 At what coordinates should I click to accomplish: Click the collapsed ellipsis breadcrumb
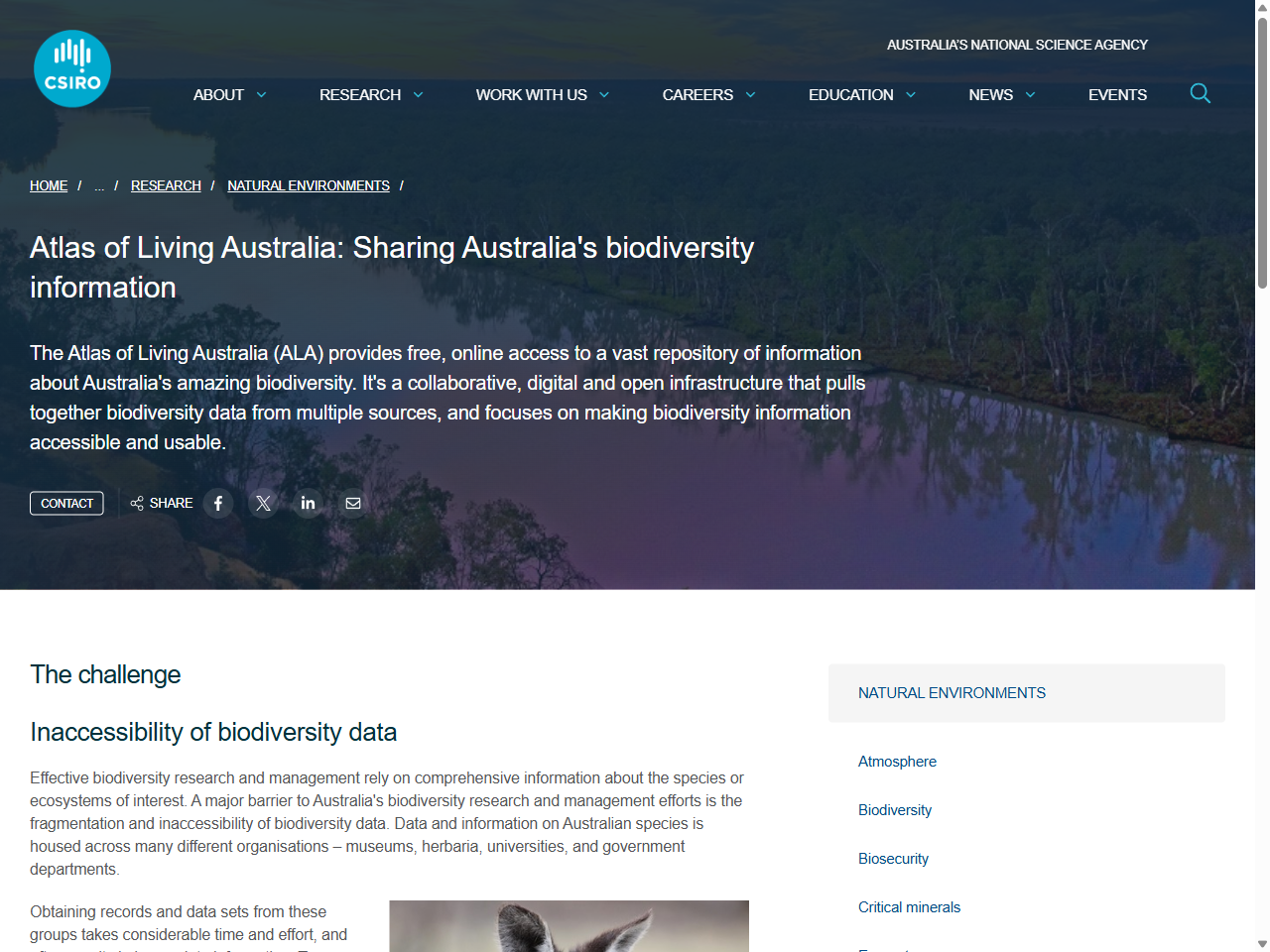[99, 185]
